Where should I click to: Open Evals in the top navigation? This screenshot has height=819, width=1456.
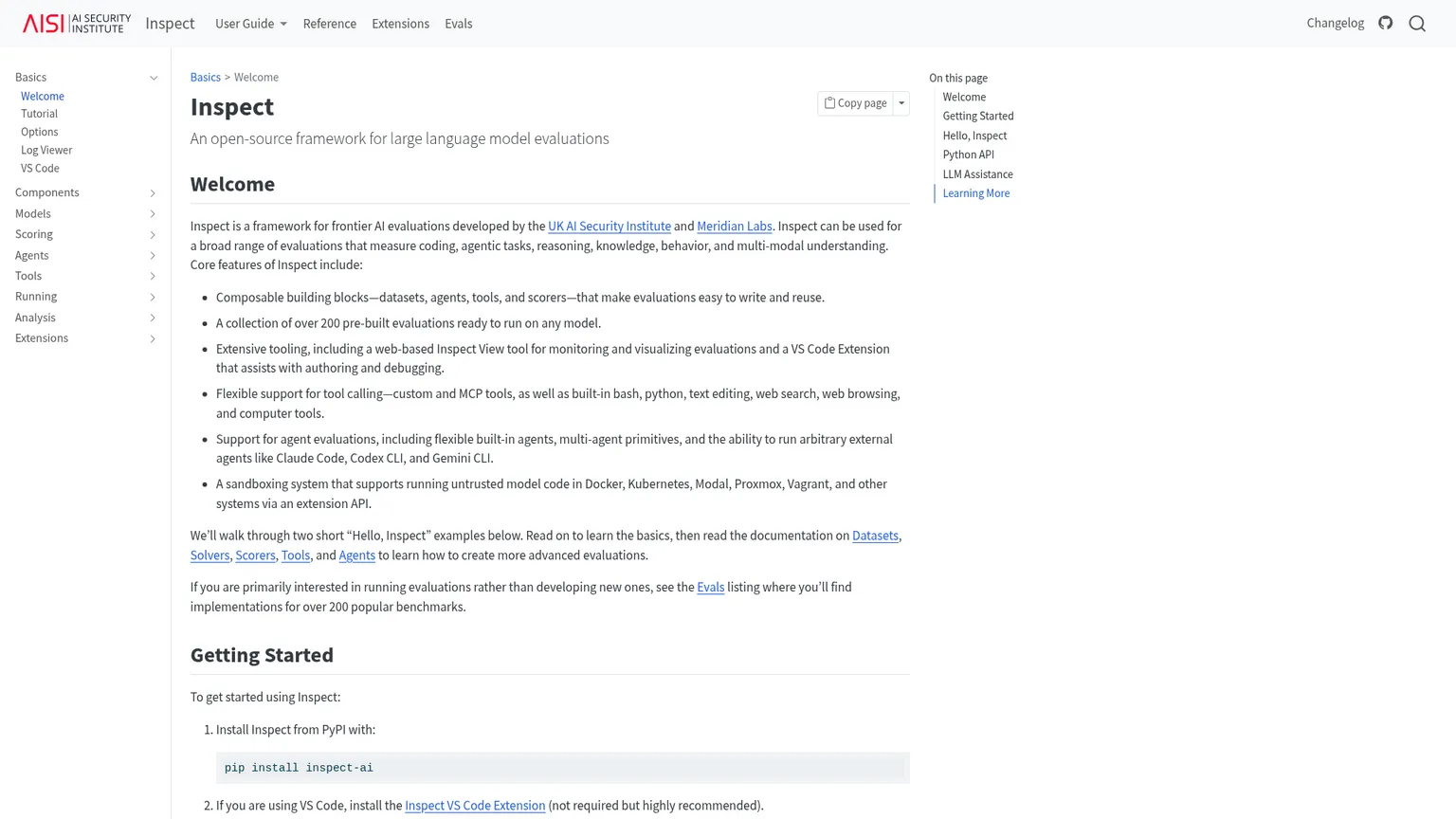459,24
